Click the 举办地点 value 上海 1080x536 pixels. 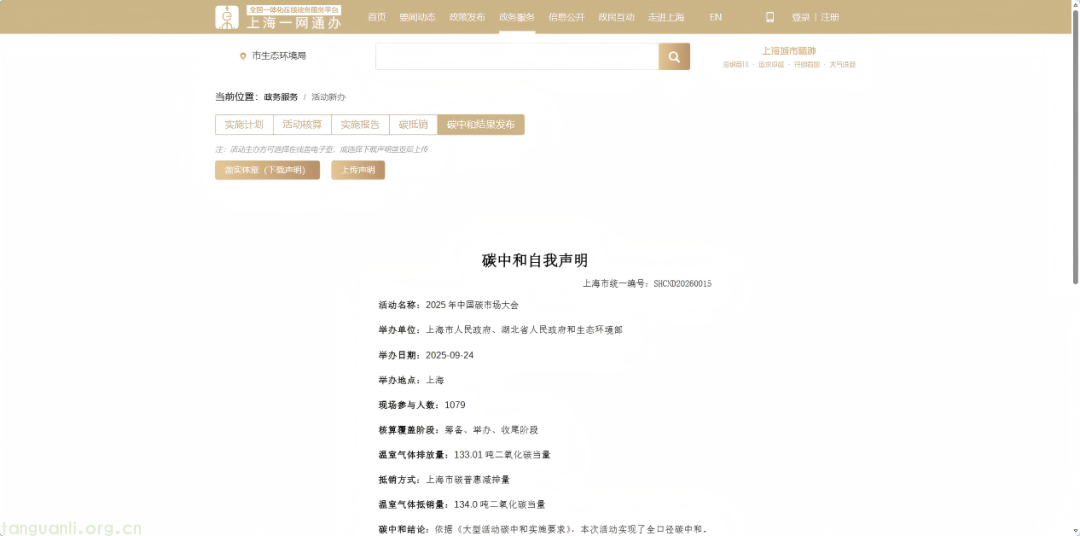pos(435,380)
